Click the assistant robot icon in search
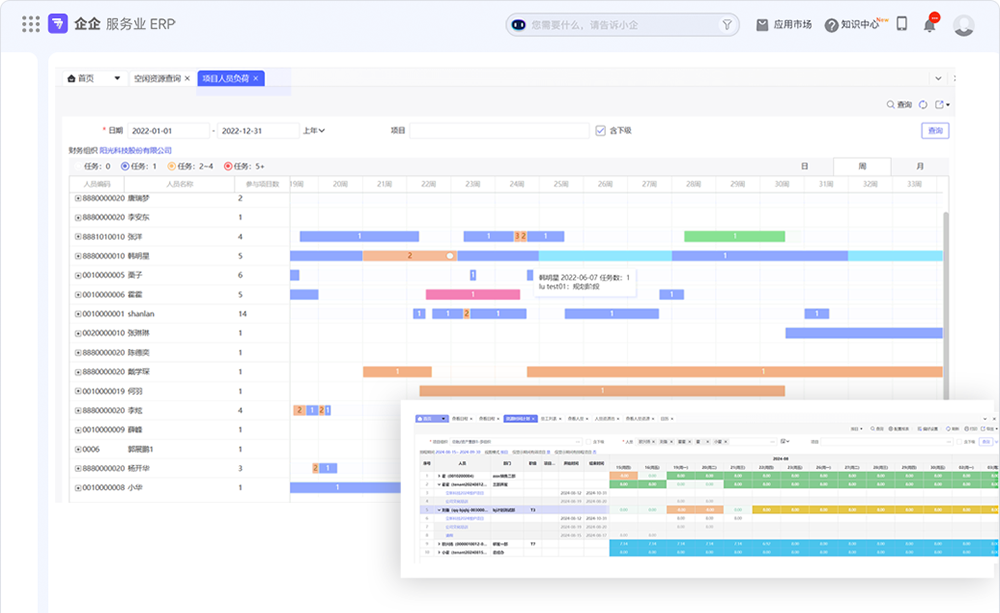Viewport: 1000px width, 613px height. [x=519, y=25]
